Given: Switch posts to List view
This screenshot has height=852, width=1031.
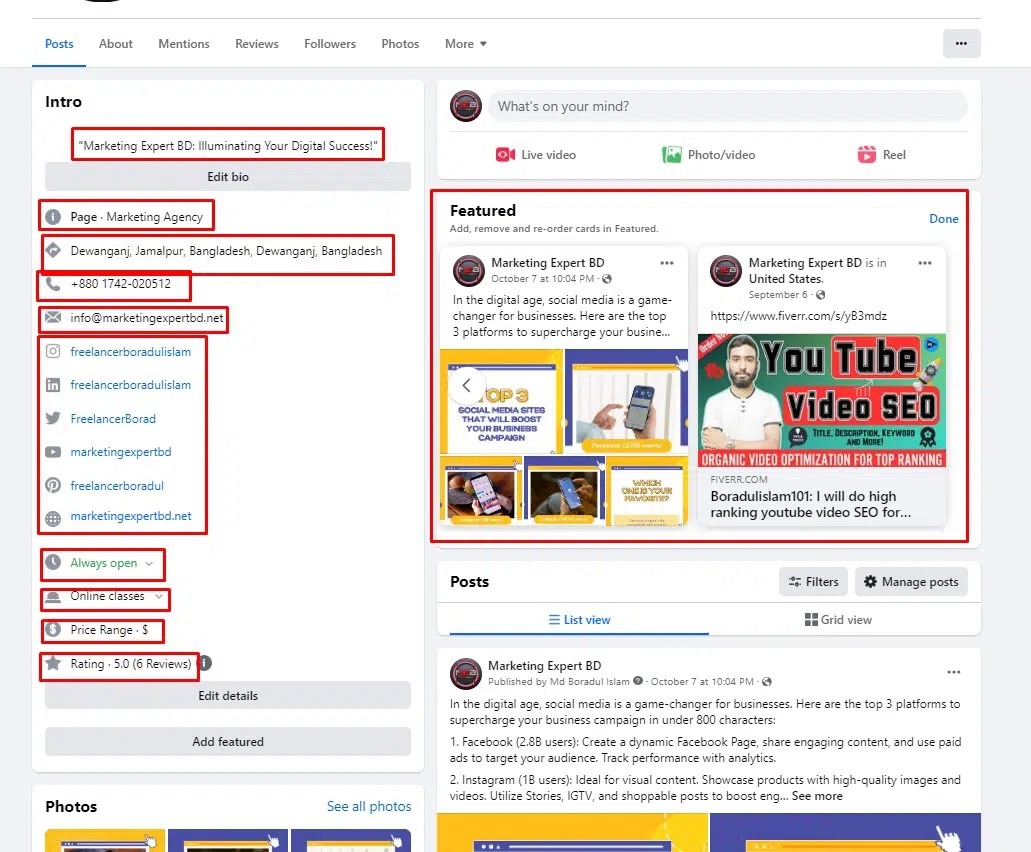Looking at the screenshot, I should click(x=579, y=620).
